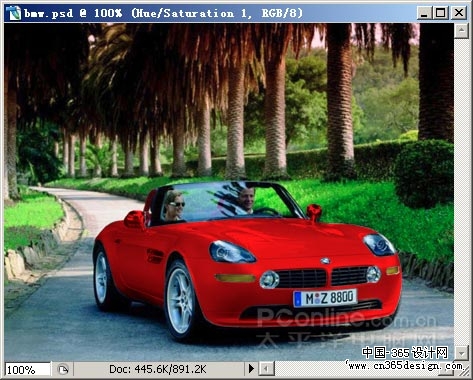Click the Doc: 445.6K/891.2K info area
Screen dimensions: 473x380
(x=158, y=369)
